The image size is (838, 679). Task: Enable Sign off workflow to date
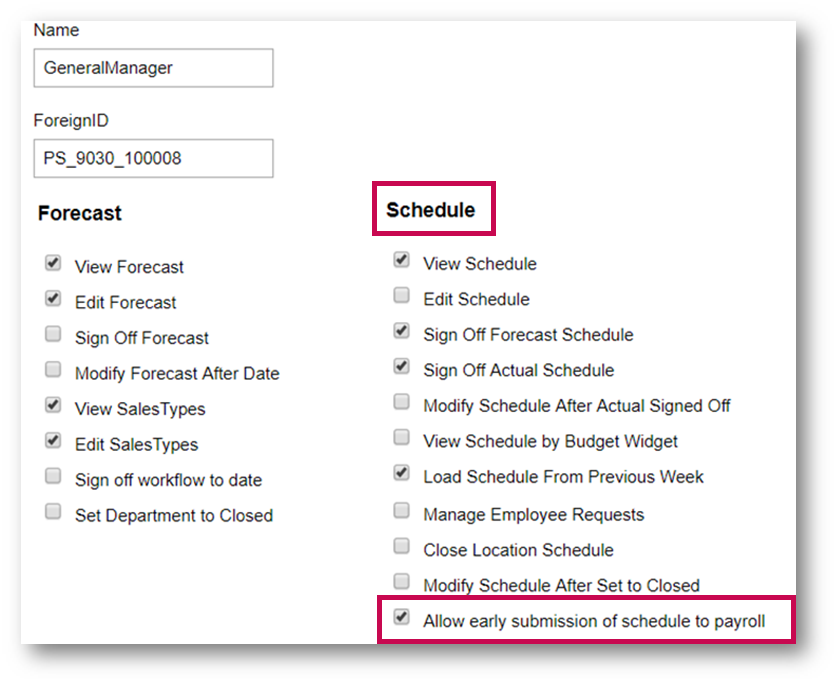tap(53, 478)
